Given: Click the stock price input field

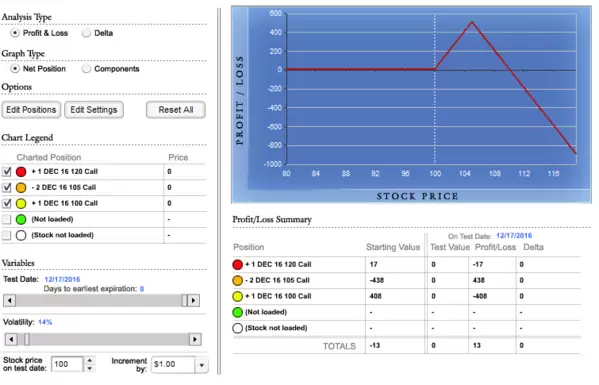Looking at the screenshot, I should (67, 364).
